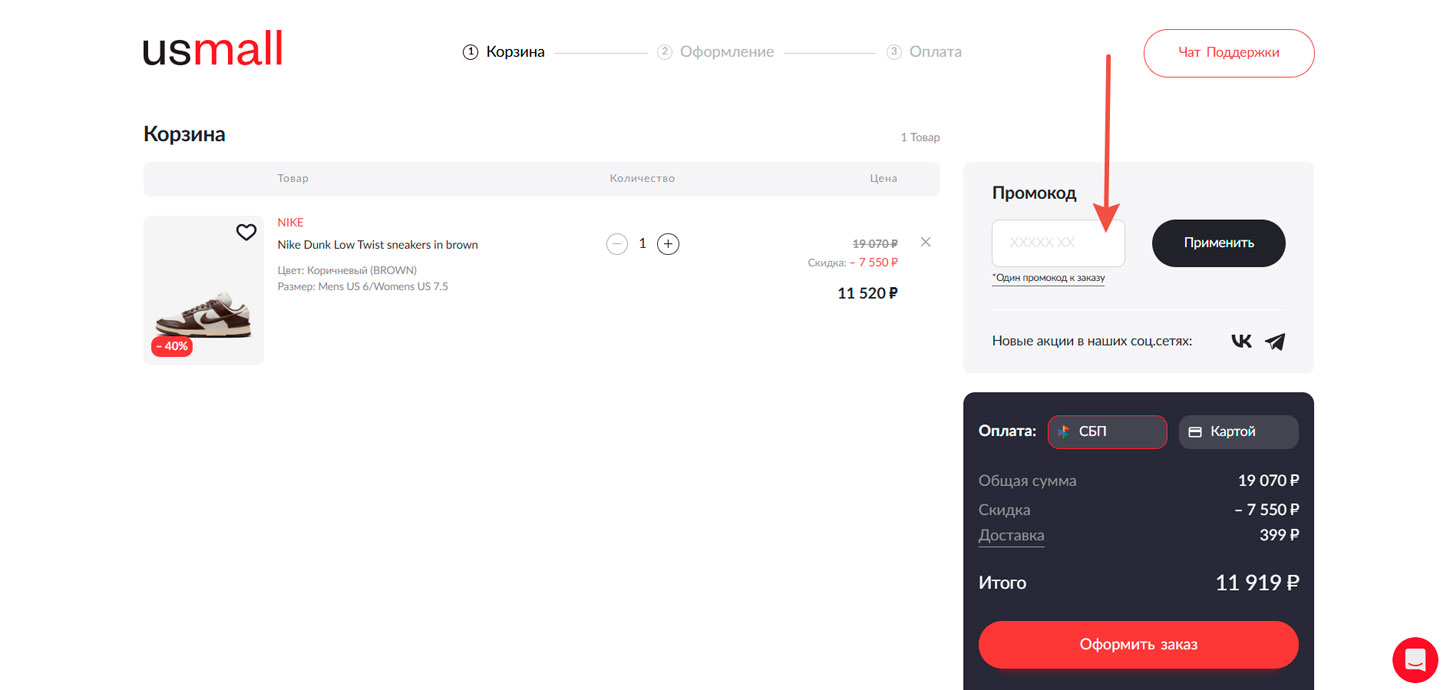Click the summary discount − 7 550 ₽
Screen dimensions: 1450x690
pyautogui.click(x=1266, y=510)
